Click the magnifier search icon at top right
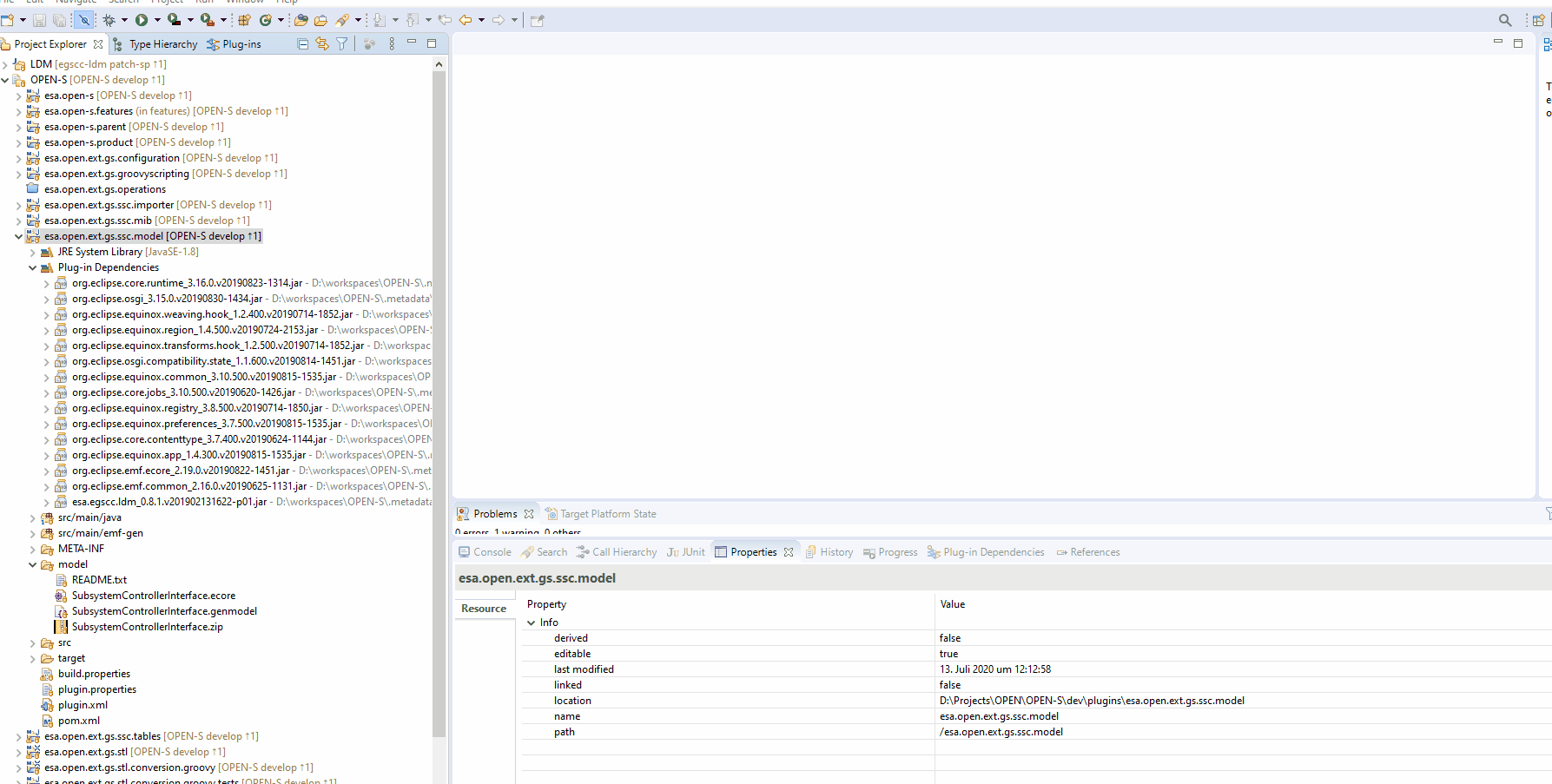Screen dimensions: 1552x784 1505,20
